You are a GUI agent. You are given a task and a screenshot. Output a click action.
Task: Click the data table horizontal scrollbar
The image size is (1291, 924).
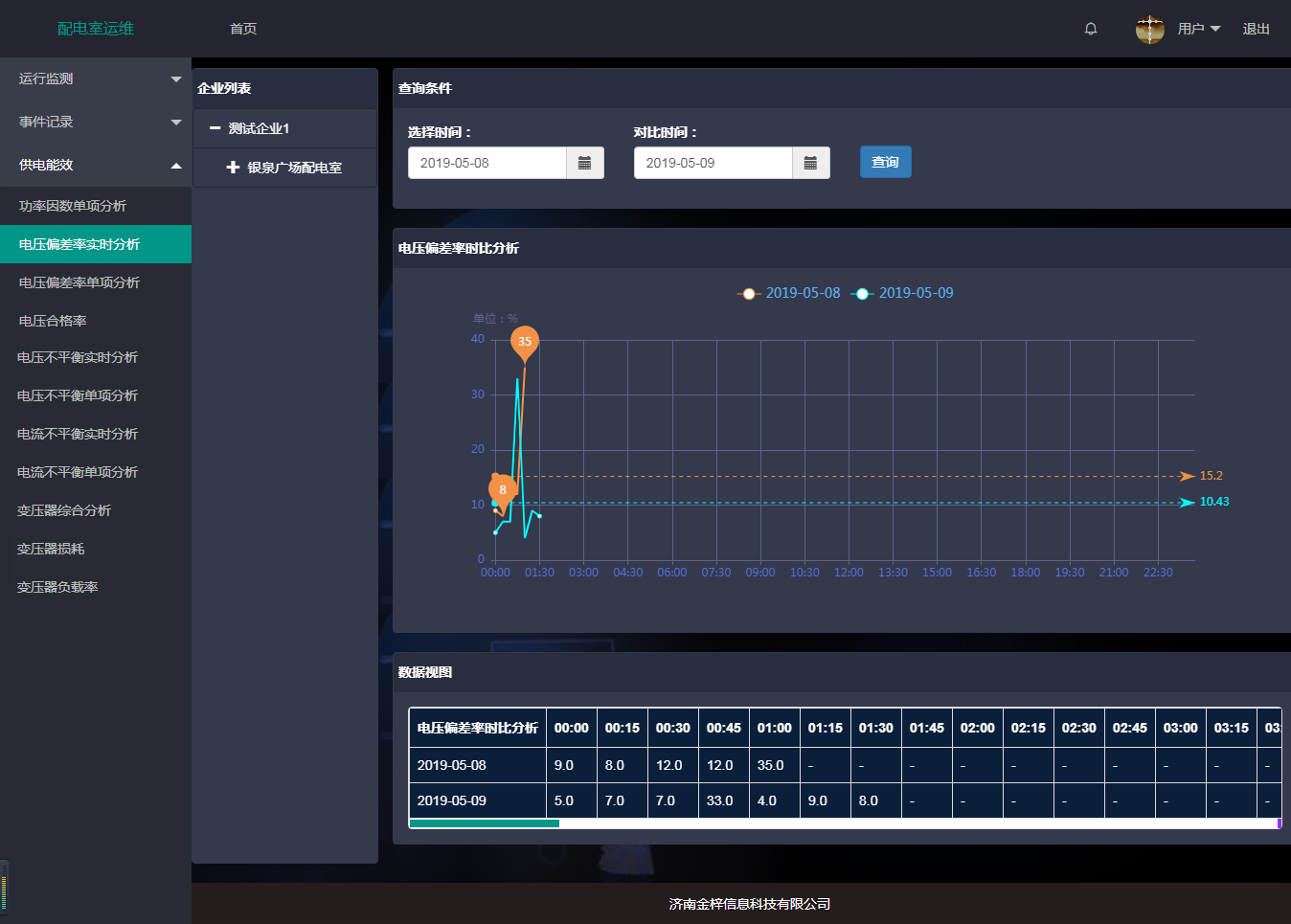[x=484, y=823]
